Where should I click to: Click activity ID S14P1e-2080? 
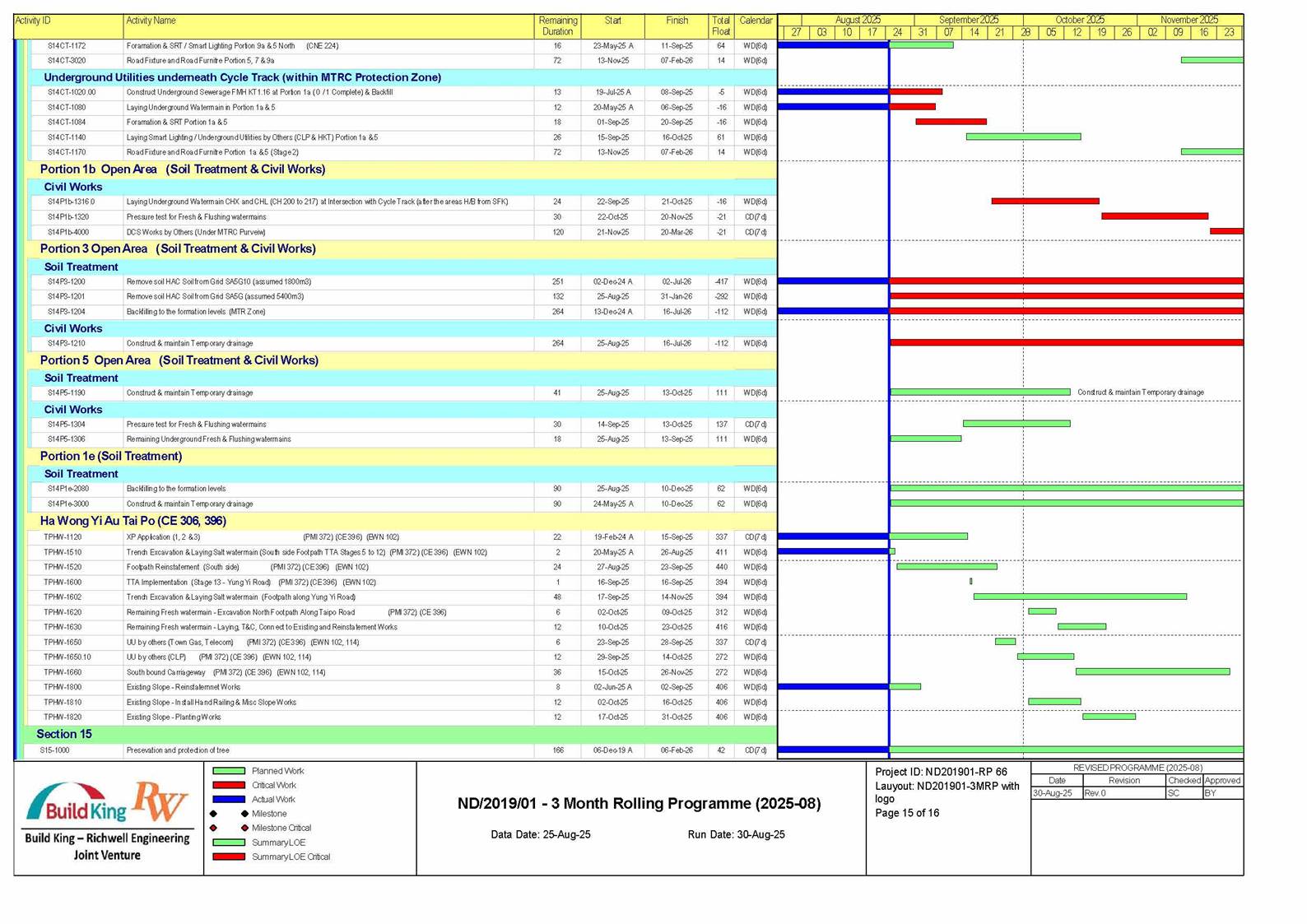coord(68,489)
